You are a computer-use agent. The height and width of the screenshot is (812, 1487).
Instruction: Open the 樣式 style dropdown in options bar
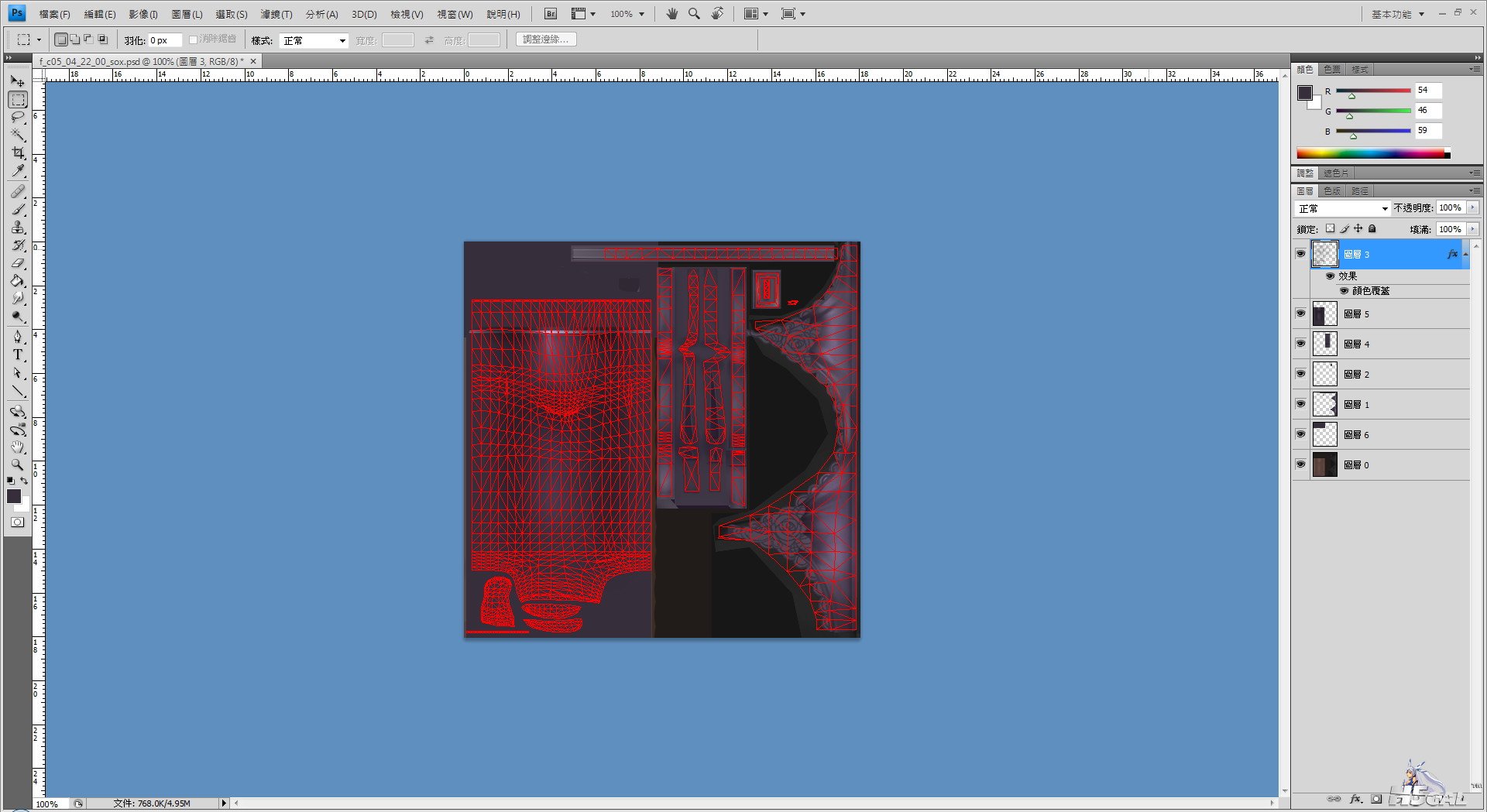[x=314, y=40]
